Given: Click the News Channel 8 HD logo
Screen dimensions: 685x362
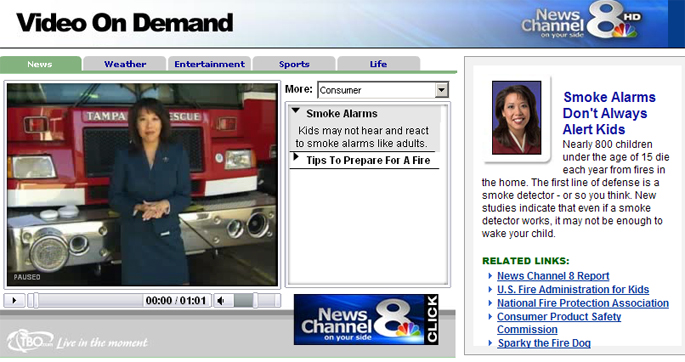Looking at the screenshot, I should (x=581, y=21).
